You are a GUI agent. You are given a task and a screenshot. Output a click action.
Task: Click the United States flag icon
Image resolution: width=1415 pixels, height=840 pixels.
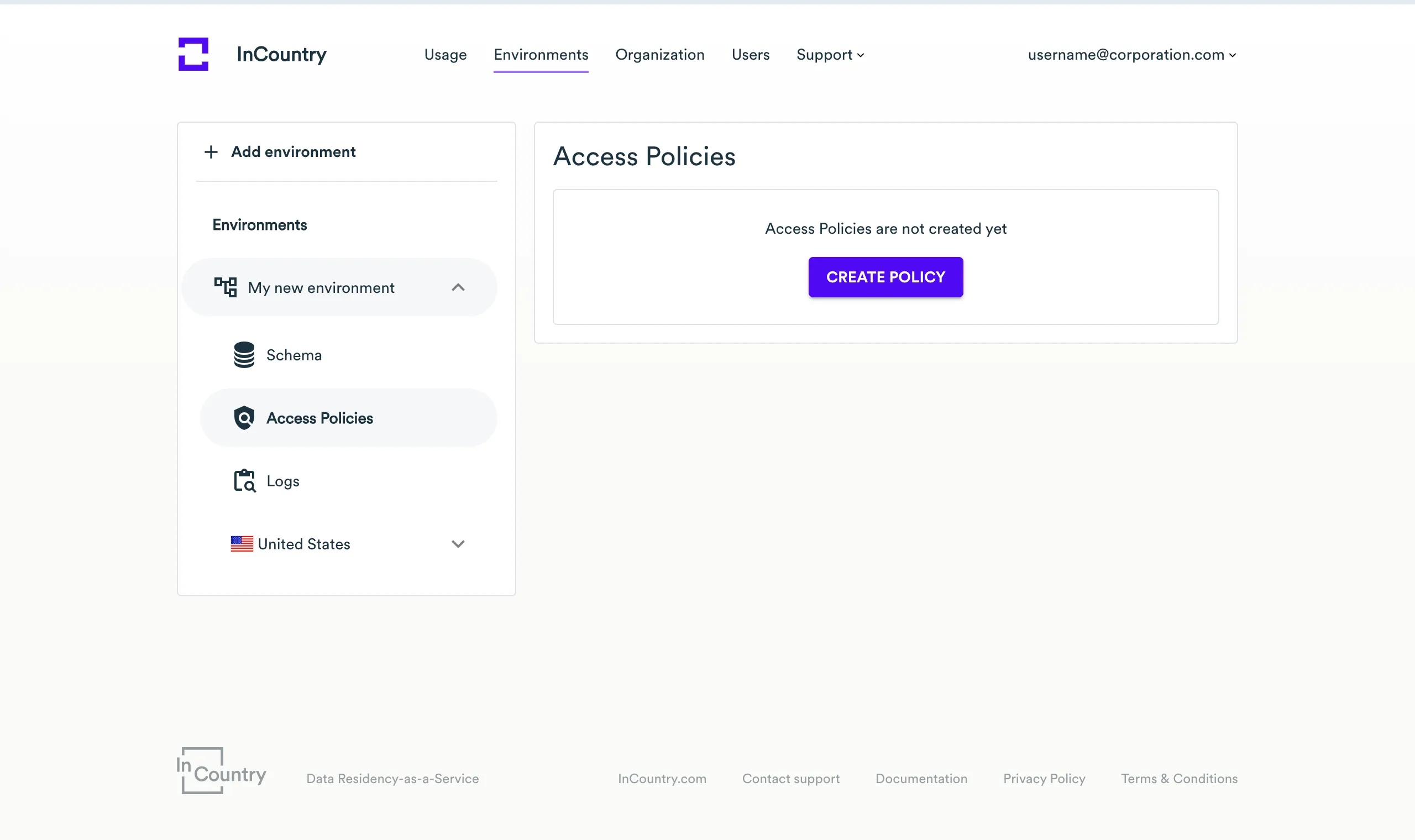[242, 543]
